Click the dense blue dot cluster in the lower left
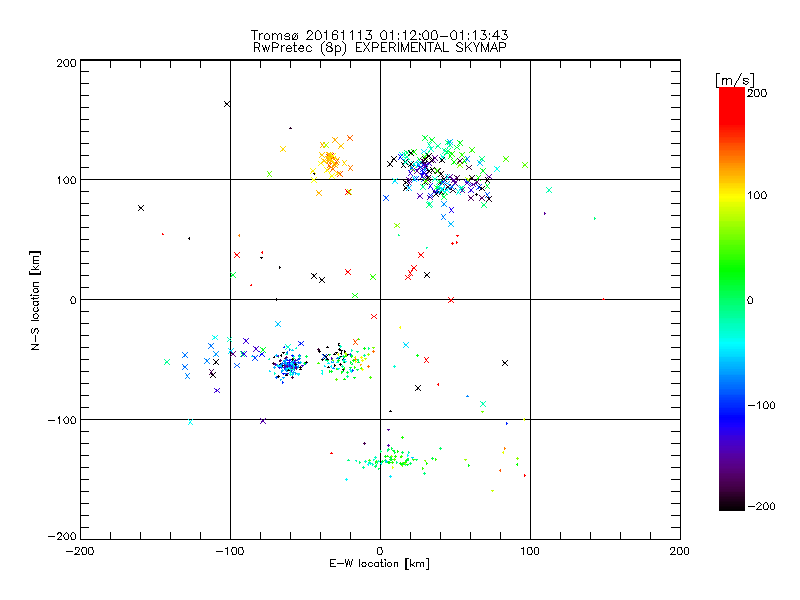The height and width of the screenshot is (600, 800). pos(289,364)
